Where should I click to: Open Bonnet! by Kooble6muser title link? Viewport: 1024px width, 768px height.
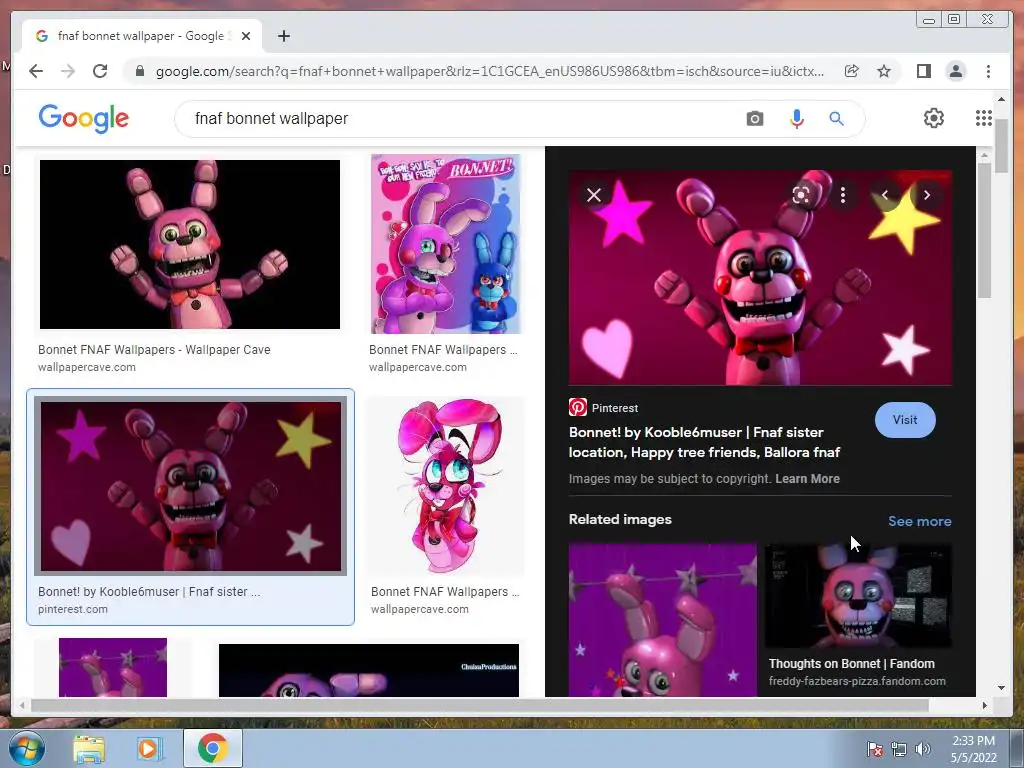704,442
